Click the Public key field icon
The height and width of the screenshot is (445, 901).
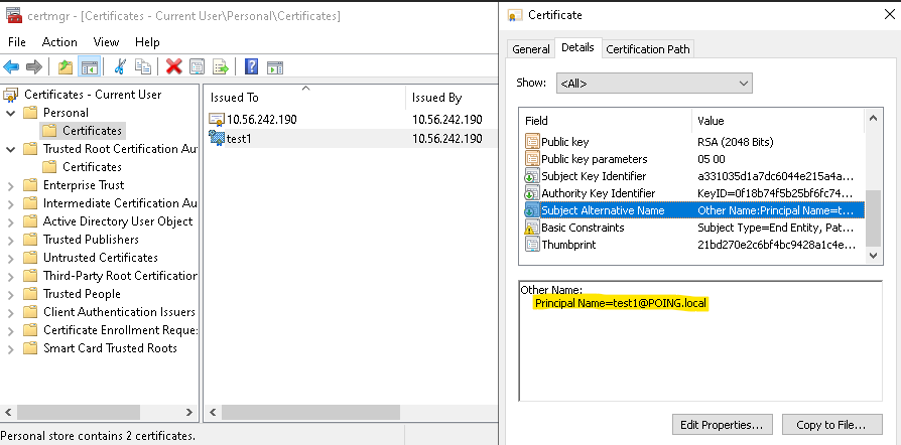coord(532,142)
